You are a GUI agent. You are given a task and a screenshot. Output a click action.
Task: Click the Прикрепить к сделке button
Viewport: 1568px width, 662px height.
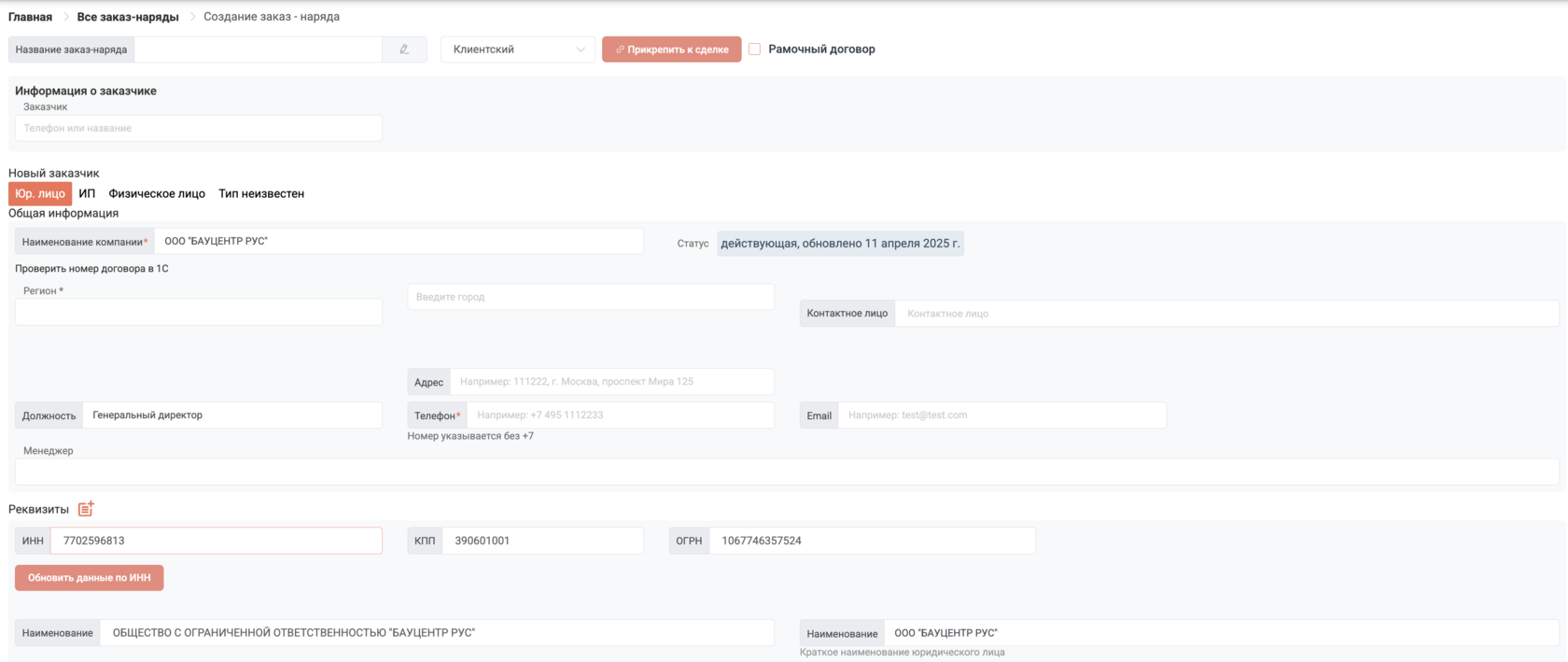(x=672, y=49)
